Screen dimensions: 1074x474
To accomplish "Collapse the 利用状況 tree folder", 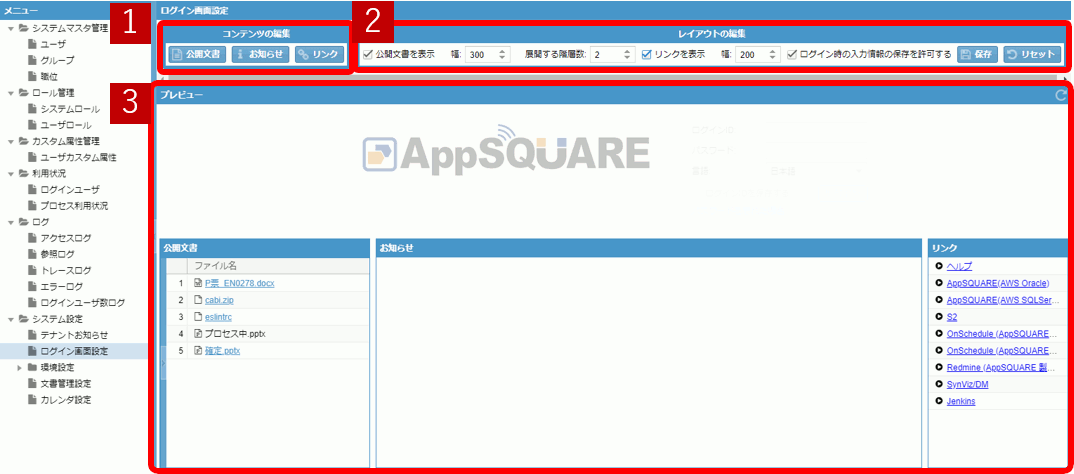I will coord(10,173).
